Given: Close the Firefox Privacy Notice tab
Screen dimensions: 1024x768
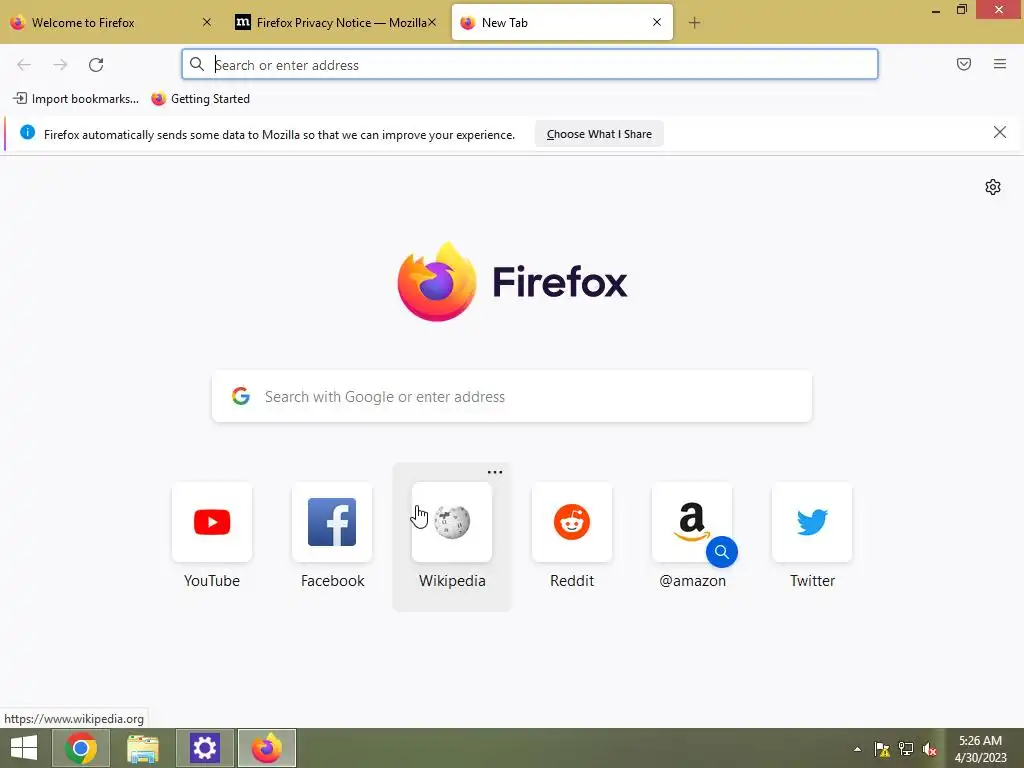Looking at the screenshot, I should click(x=432, y=22).
